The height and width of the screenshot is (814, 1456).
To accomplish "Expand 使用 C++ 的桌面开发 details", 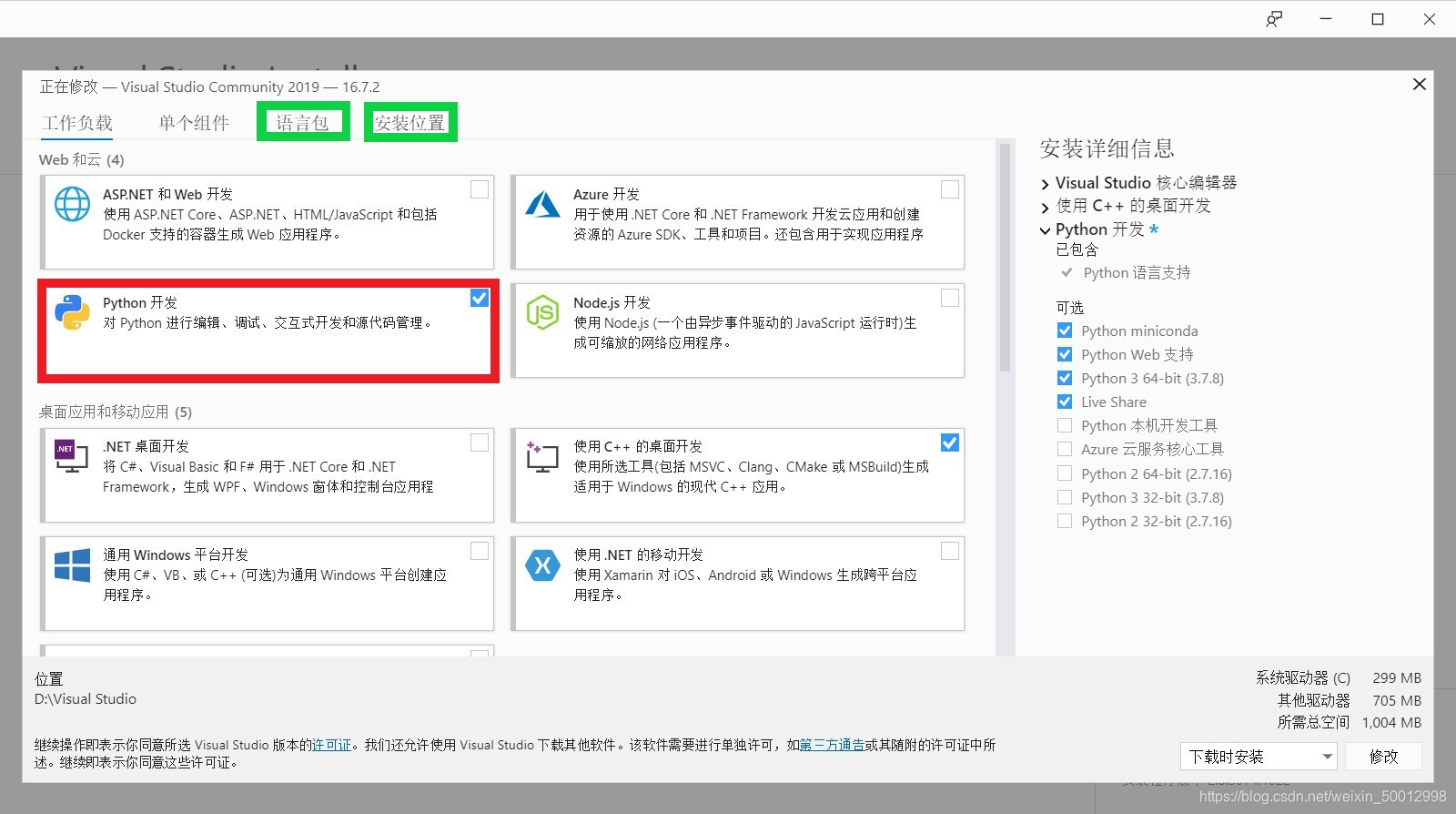I will pyautogui.click(x=1045, y=207).
